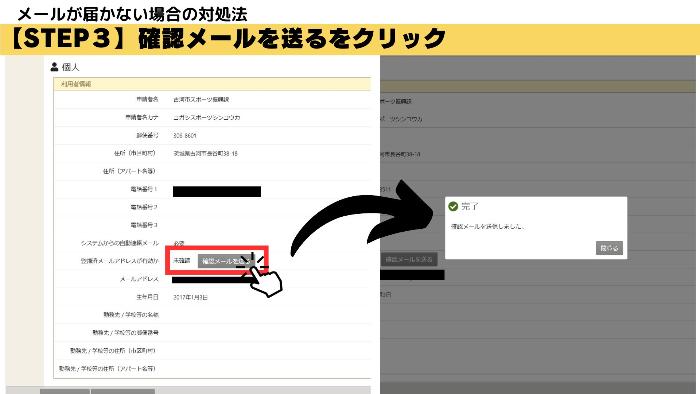
Task: Click the blacked-out phone number field
Action: tap(217, 191)
